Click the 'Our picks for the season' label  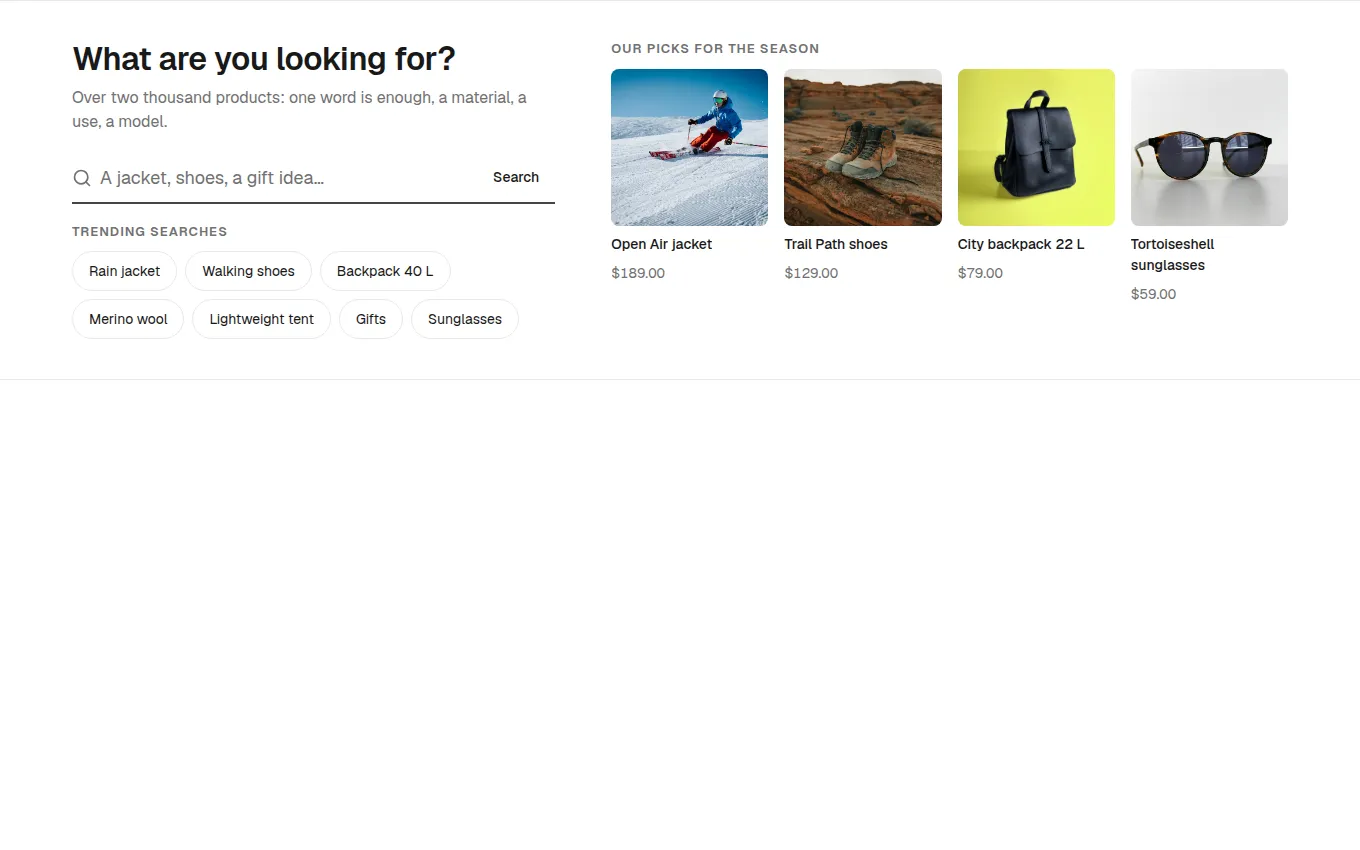(715, 48)
